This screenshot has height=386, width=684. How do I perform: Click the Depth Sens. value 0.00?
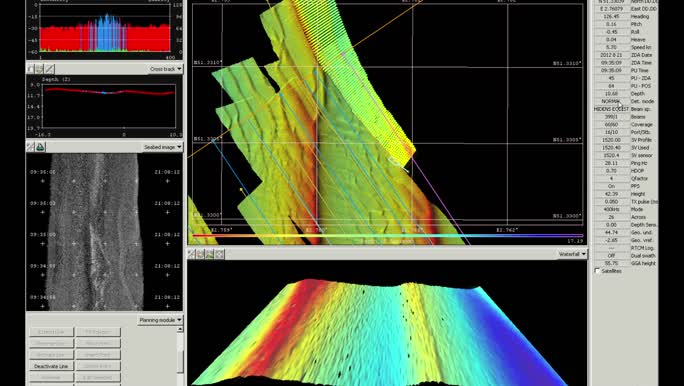click(x=611, y=225)
